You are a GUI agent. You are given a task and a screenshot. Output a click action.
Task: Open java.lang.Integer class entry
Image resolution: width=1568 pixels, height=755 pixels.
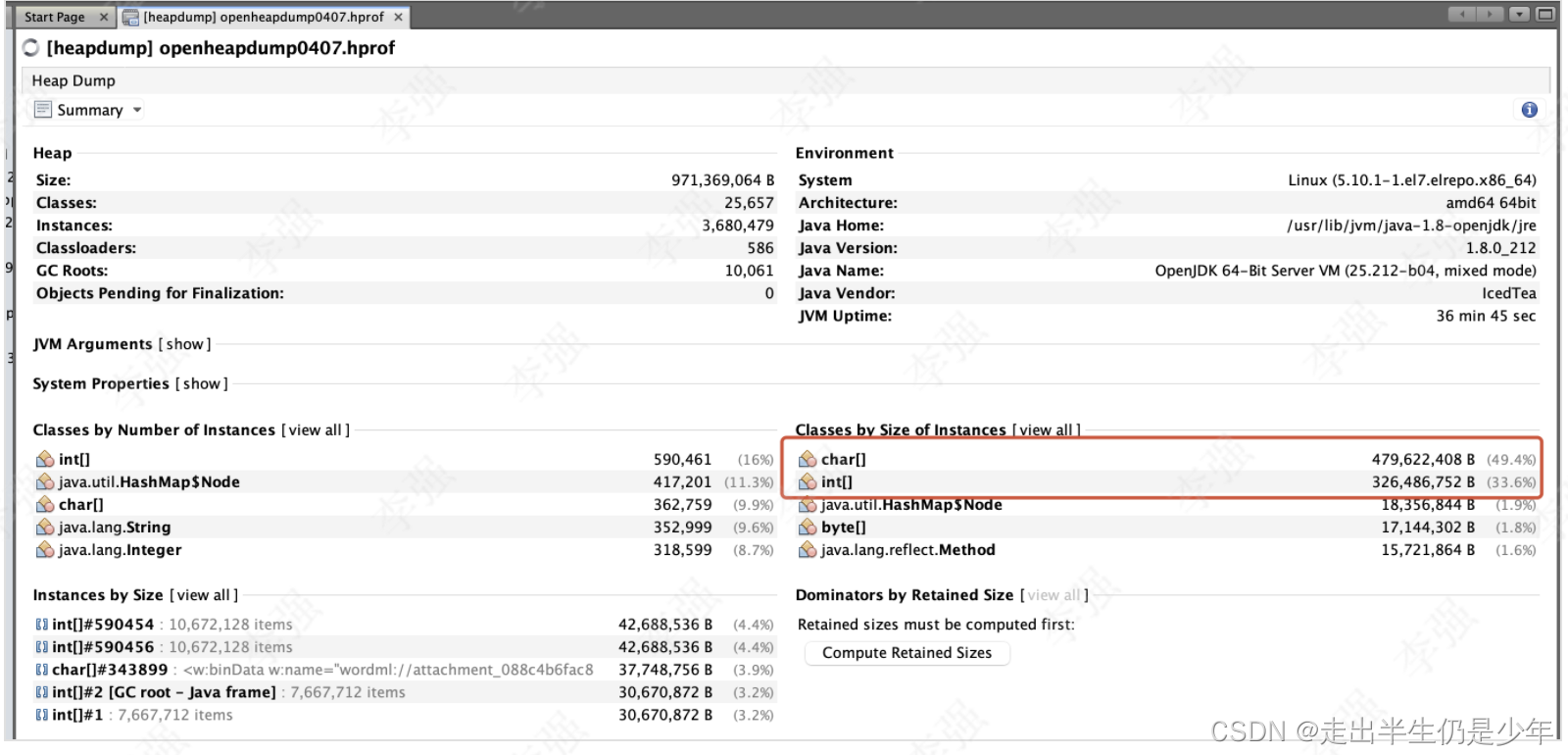click(121, 550)
